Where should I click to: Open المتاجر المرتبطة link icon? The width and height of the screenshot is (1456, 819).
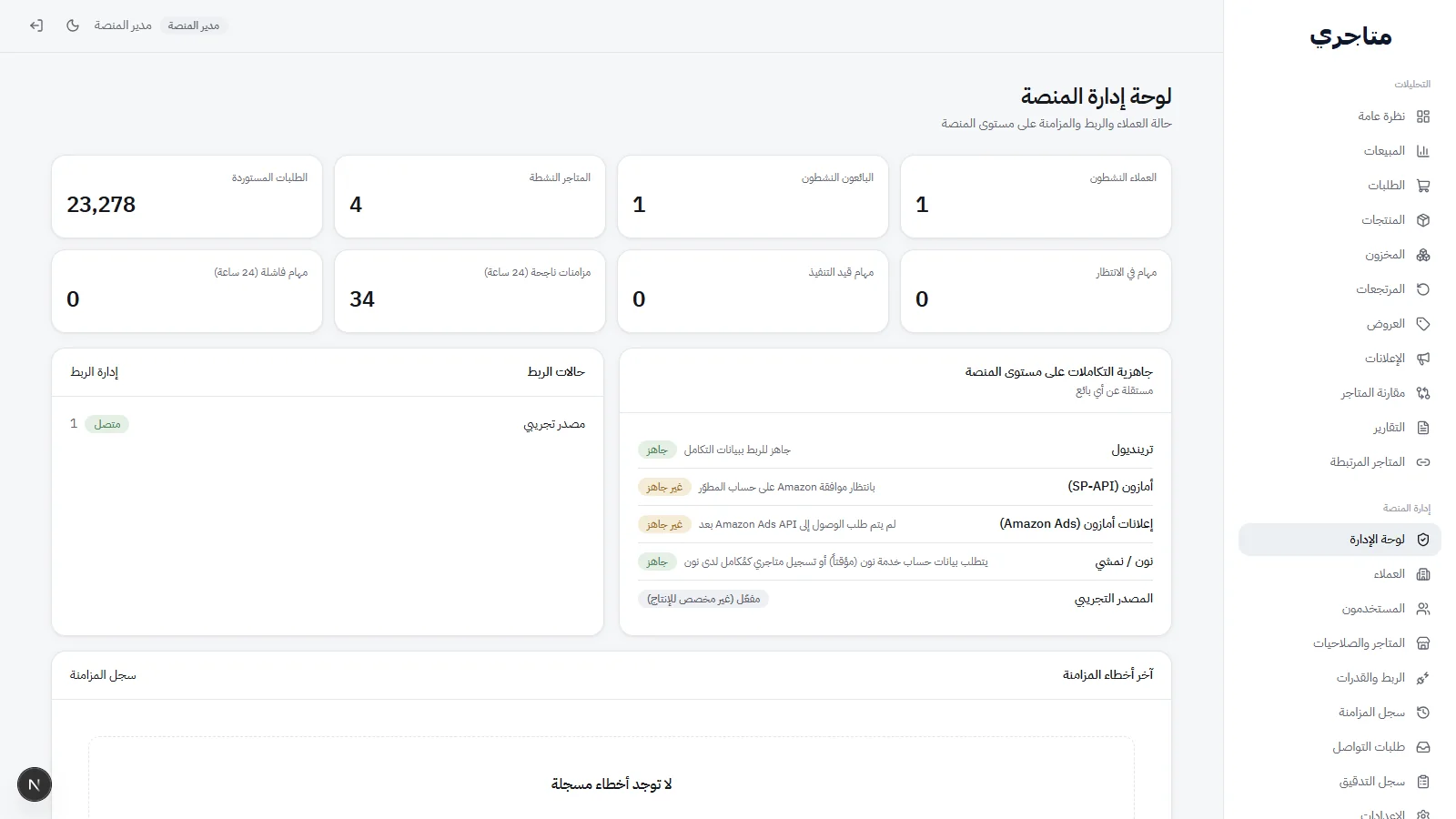[1423, 462]
